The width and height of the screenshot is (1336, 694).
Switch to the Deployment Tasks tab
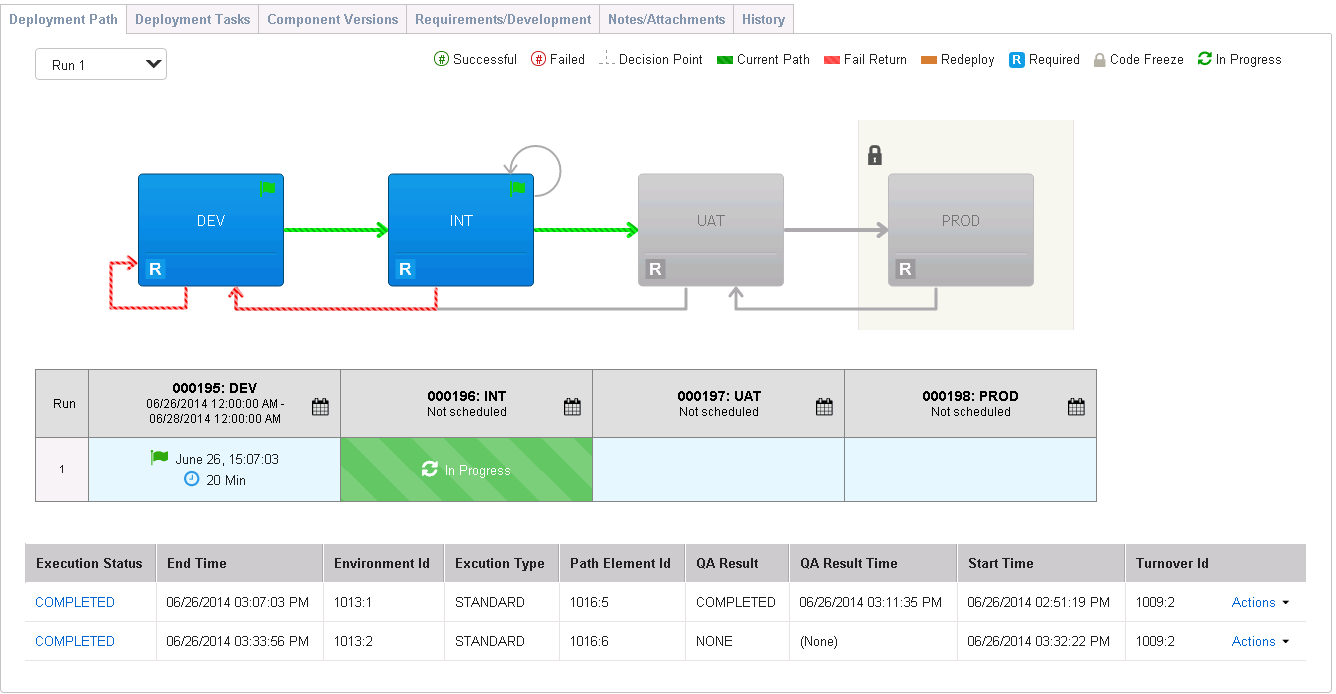tap(192, 19)
